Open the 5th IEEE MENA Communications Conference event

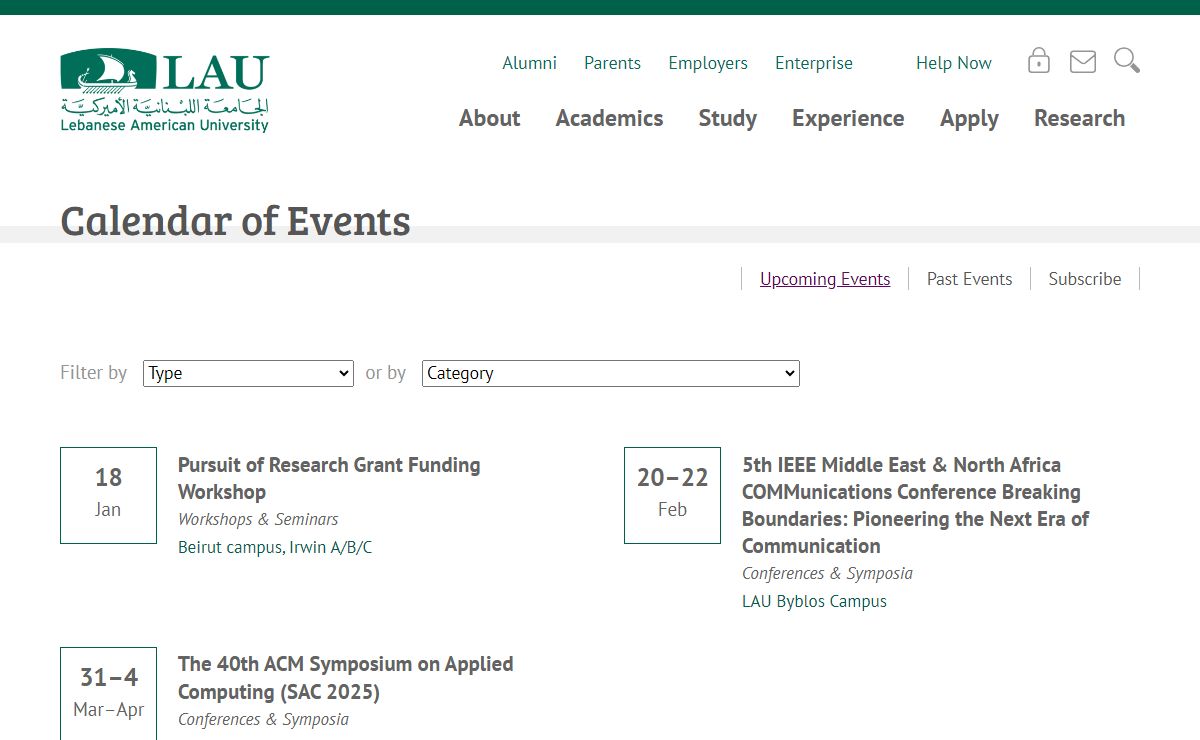[915, 505]
